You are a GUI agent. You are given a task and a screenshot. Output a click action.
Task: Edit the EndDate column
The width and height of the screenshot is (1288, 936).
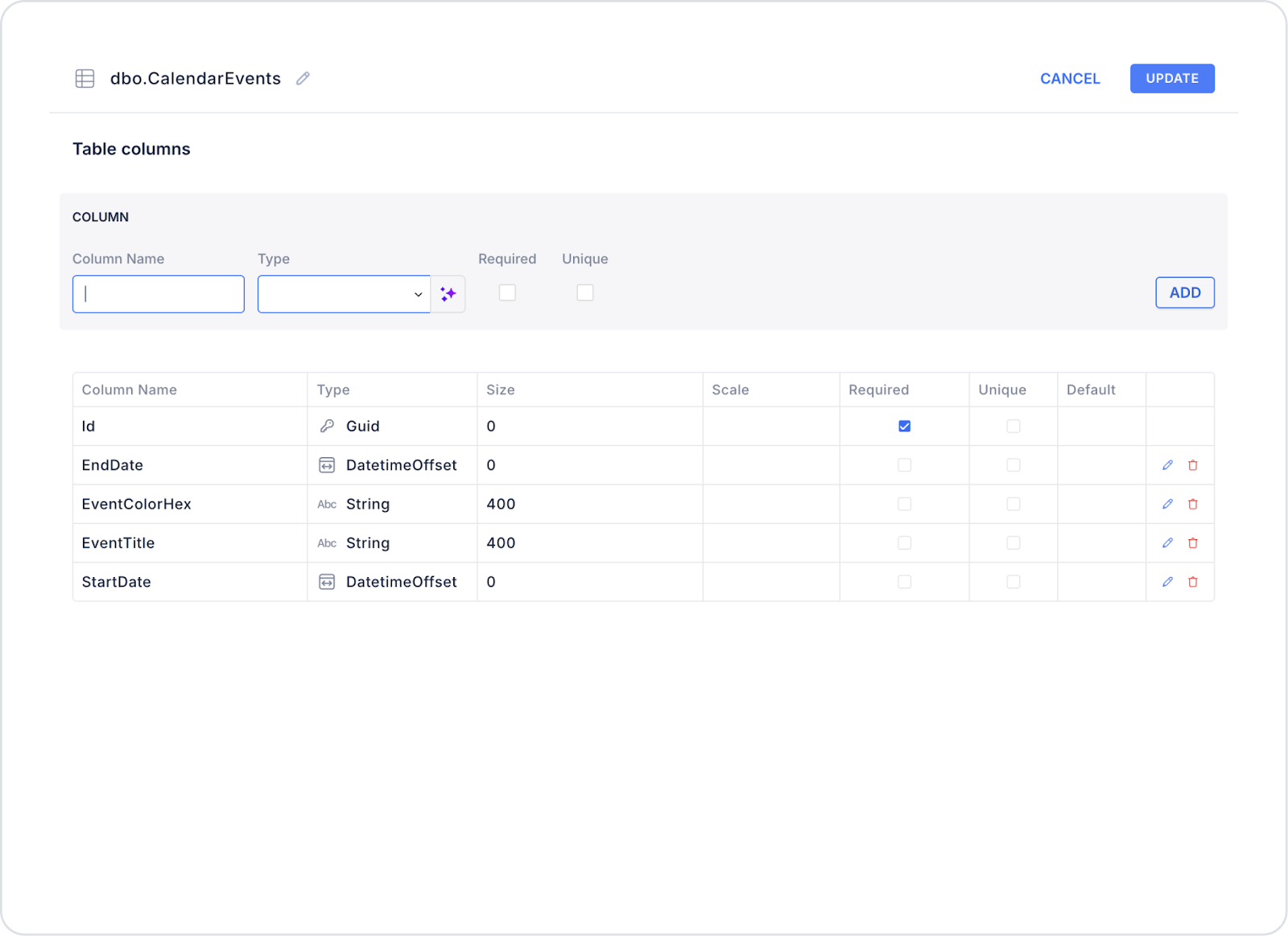1167,465
